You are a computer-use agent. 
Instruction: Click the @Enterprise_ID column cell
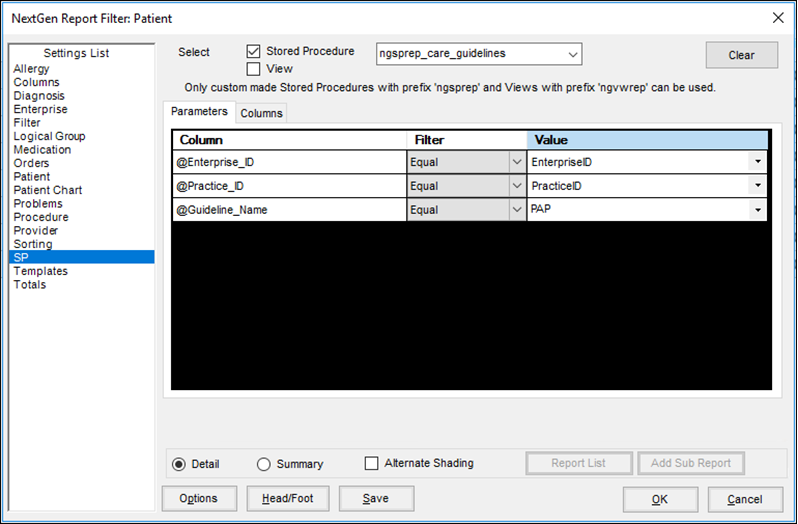[x=289, y=162]
